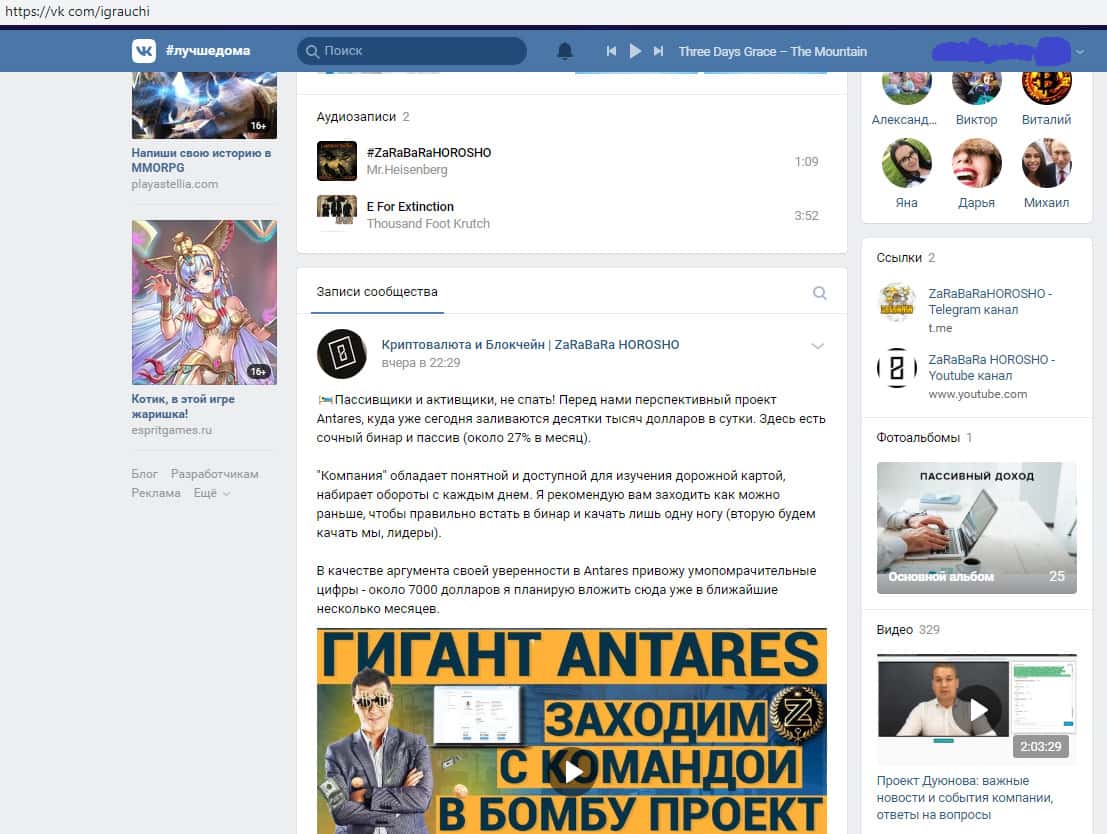Skip to next track in header player
Image resolution: width=1107 pixels, height=834 pixels.
658,51
